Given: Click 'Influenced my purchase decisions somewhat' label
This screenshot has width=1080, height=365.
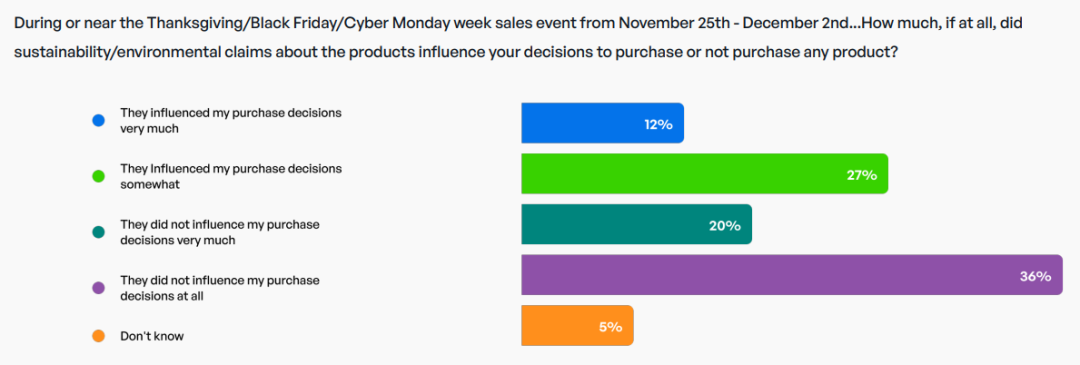Looking at the screenshot, I should [x=231, y=176].
